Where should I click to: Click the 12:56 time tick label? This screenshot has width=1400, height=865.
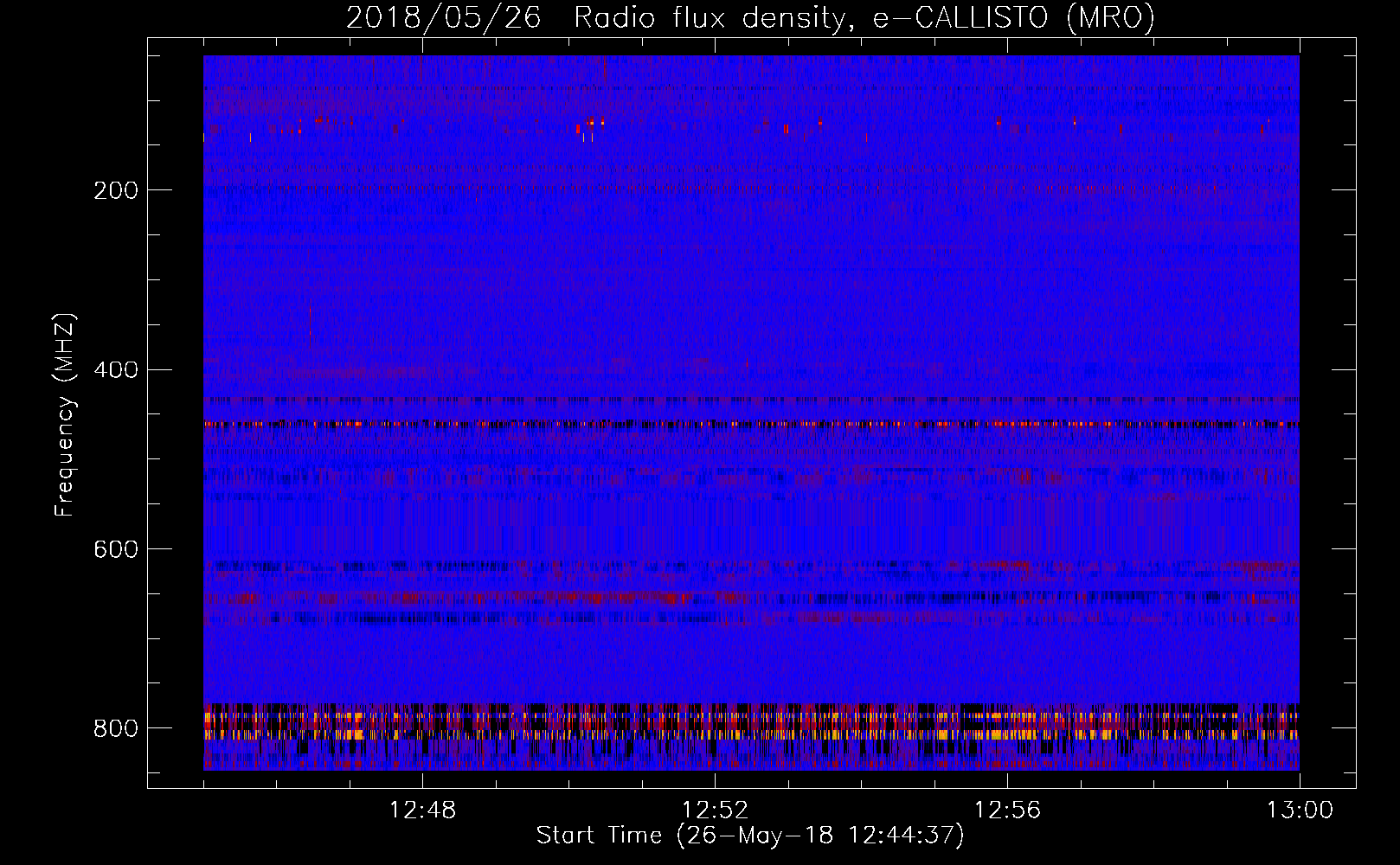[1007, 811]
